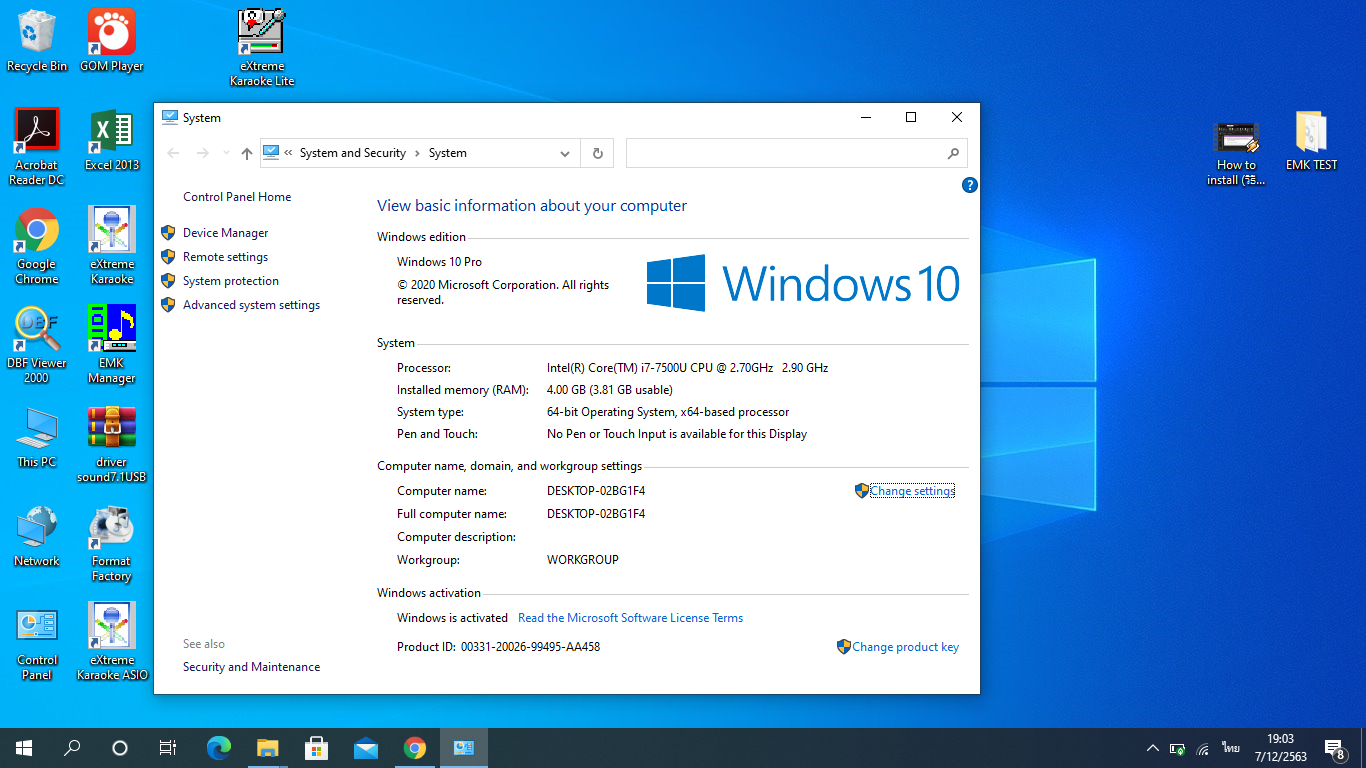This screenshot has height=768, width=1366.
Task: Open the Windows Start menu
Action: click(x=24, y=748)
